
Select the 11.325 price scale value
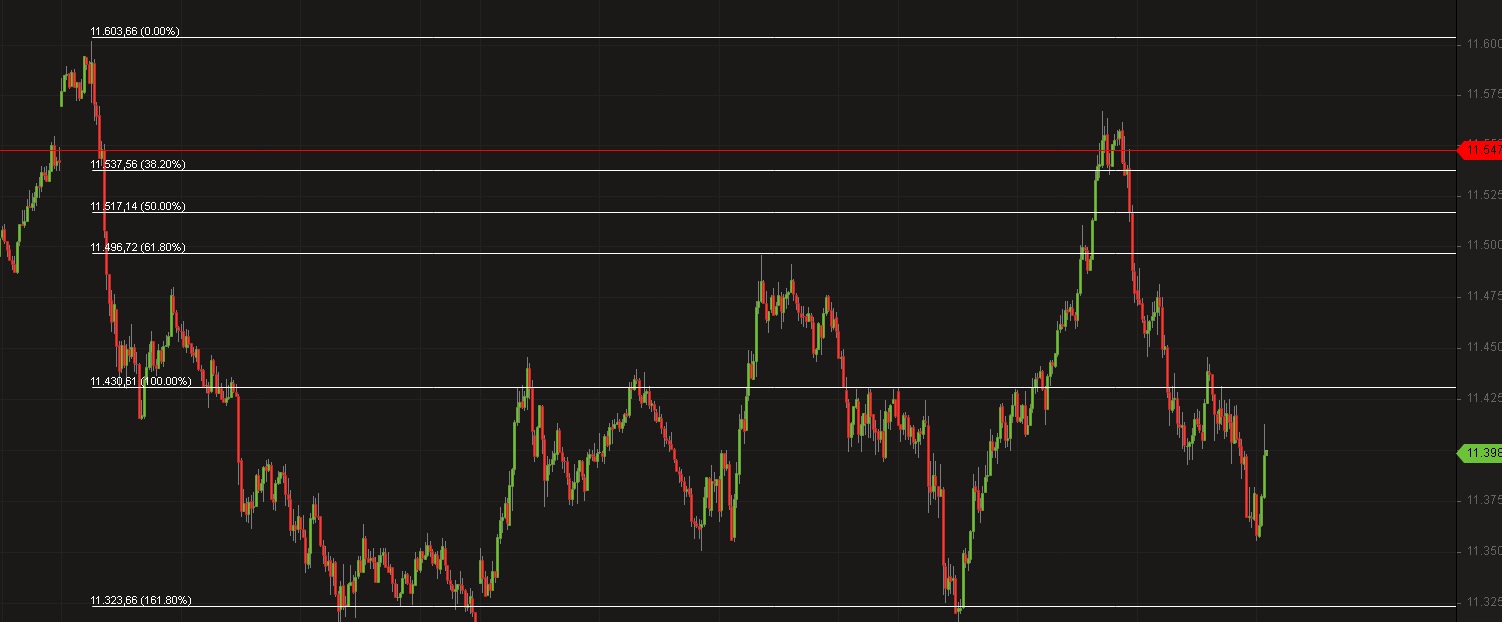click(1484, 601)
